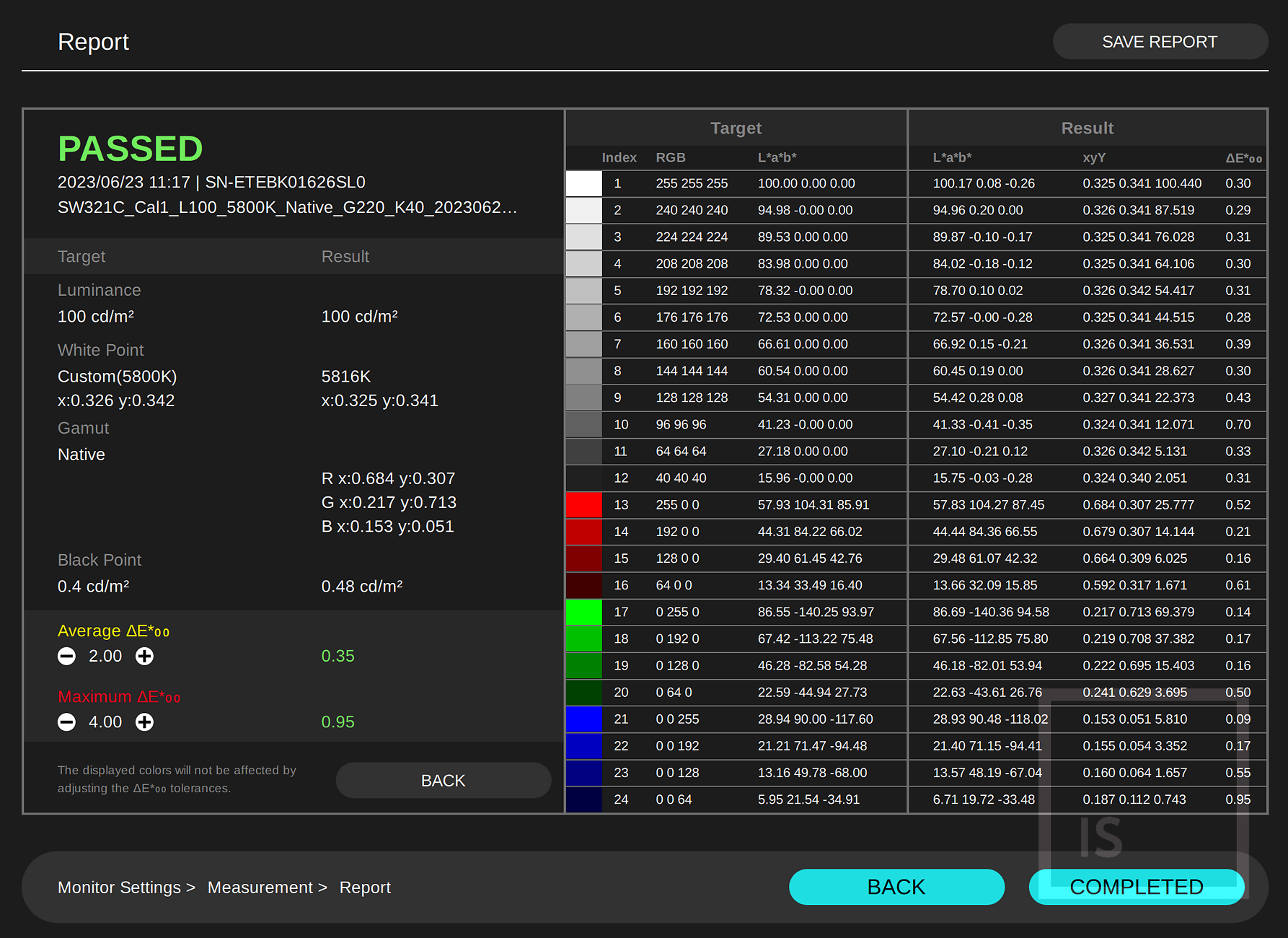Click the Target table header
The height and width of the screenshot is (938, 1288).
[x=736, y=128]
